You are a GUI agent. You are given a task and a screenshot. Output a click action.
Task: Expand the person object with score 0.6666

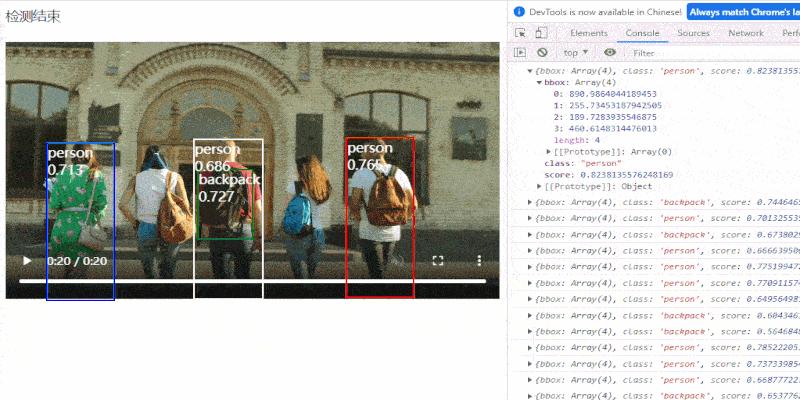click(x=530, y=251)
